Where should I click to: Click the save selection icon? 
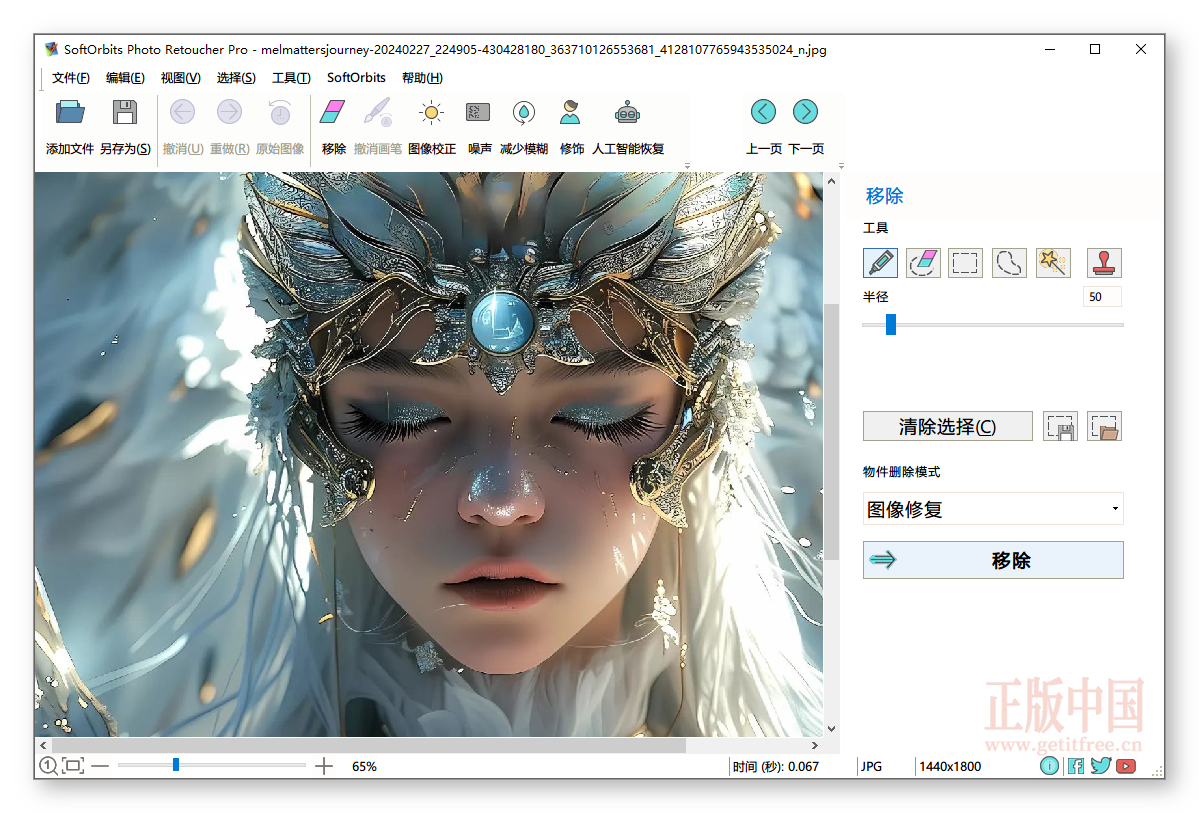(1060, 427)
